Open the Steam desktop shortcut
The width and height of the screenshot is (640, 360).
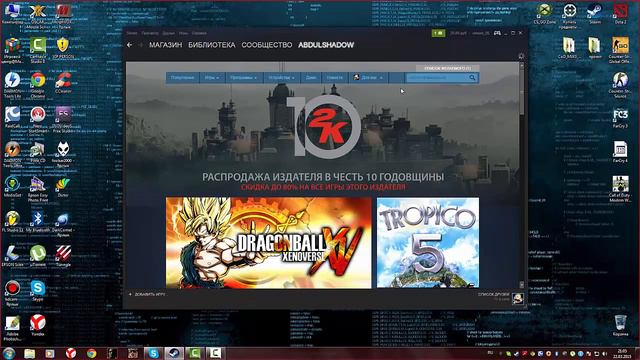click(595, 13)
